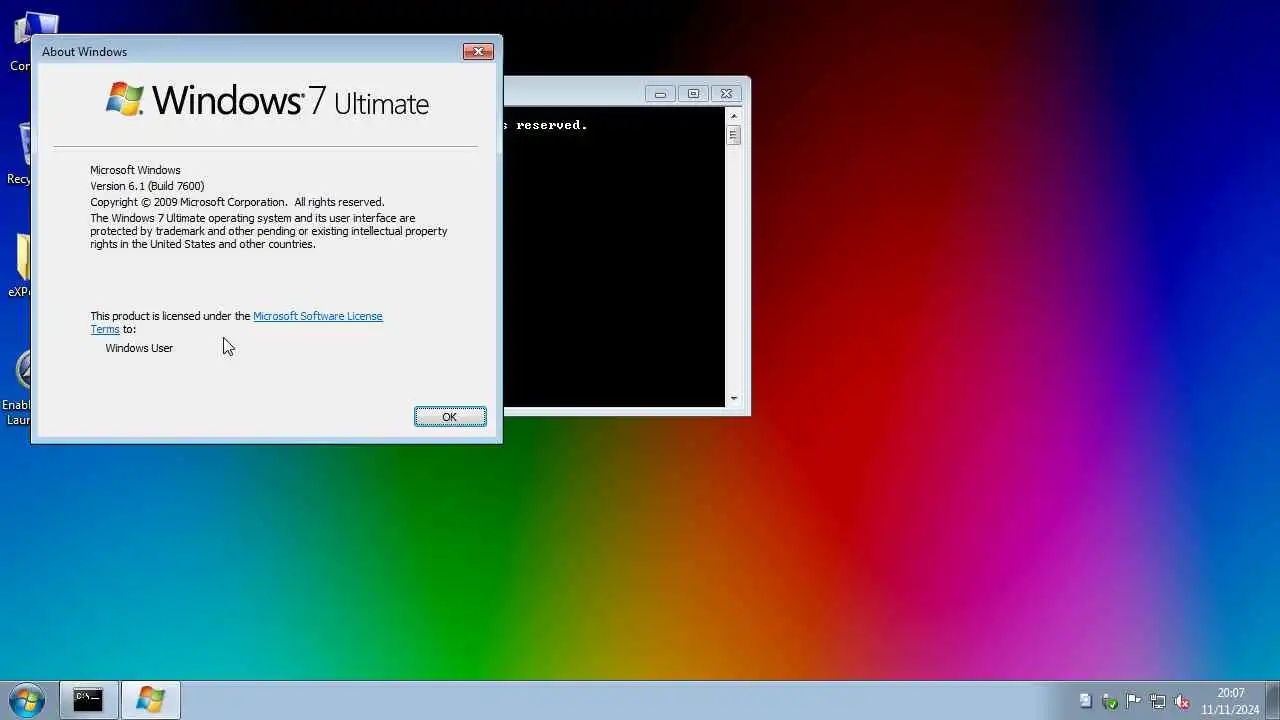Click the copyright 2009 Microsoft text
The width and height of the screenshot is (1280, 720).
(x=237, y=202)
